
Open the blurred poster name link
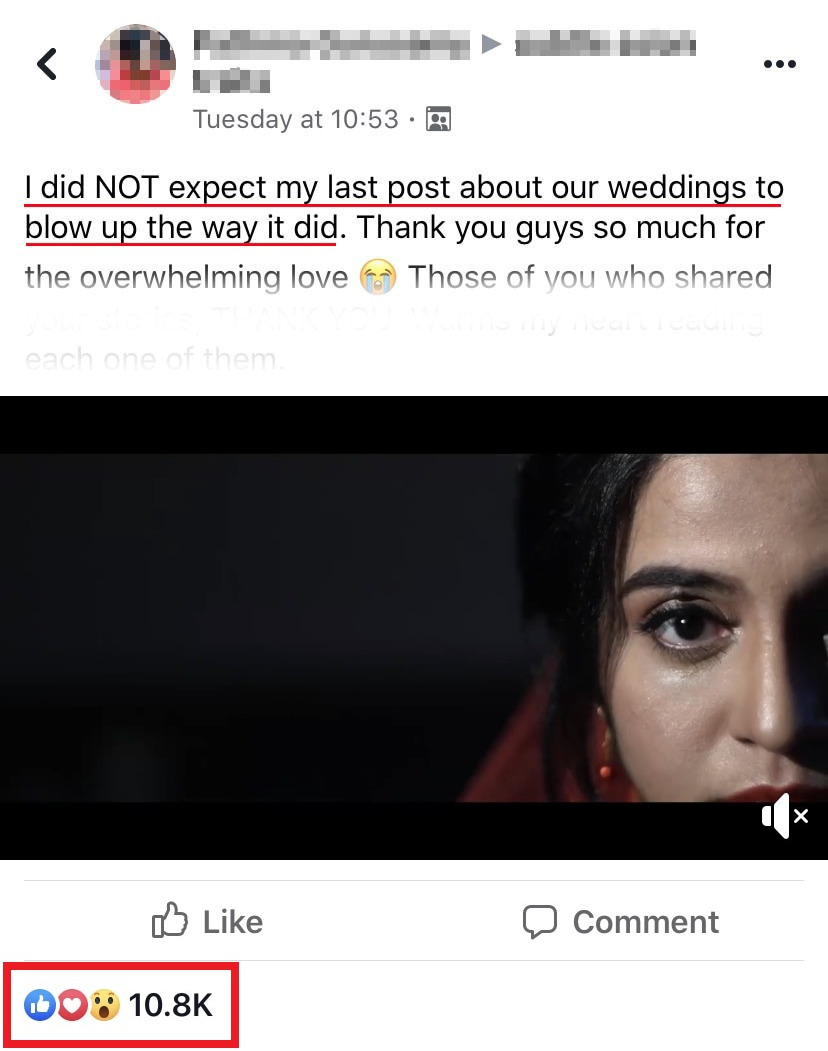click(x=331, y=44)
